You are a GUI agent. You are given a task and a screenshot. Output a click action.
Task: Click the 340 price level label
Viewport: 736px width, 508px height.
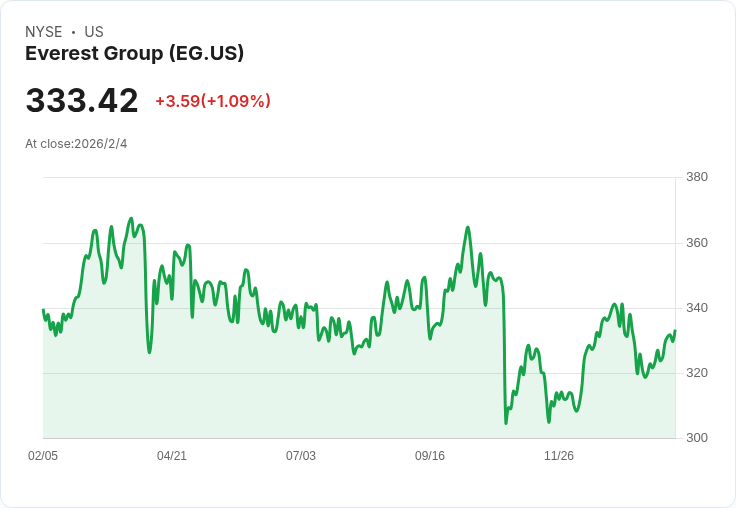click(x=697, y=308)
